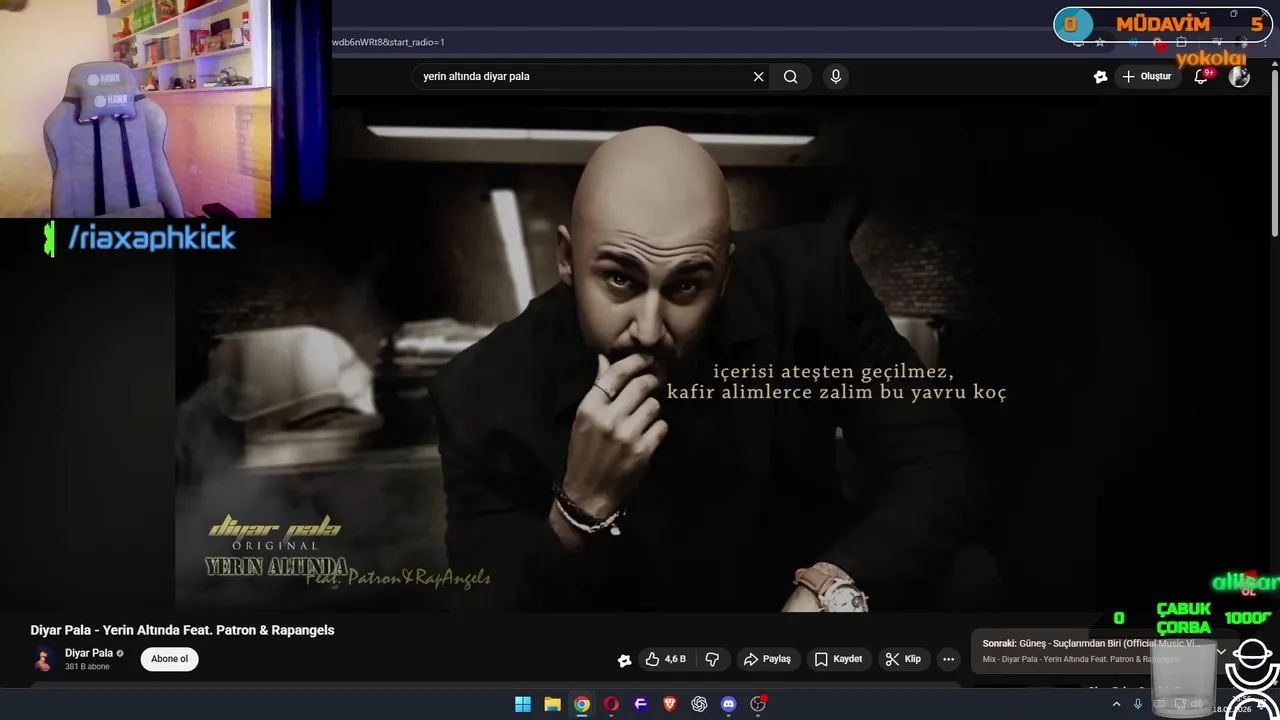Open the three-dot more actions menu
1280x720 pixels.
coord(948,659)
